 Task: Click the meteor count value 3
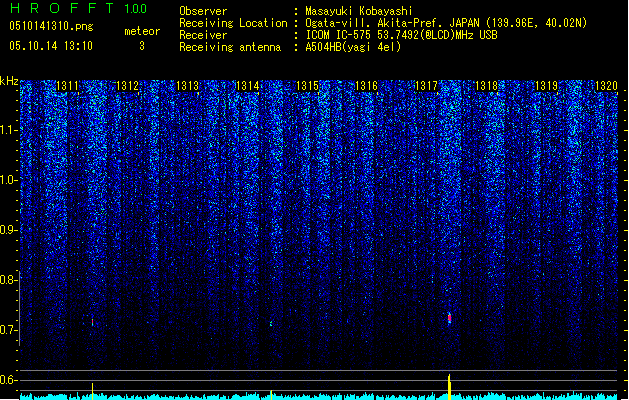(x=142, y=46)
